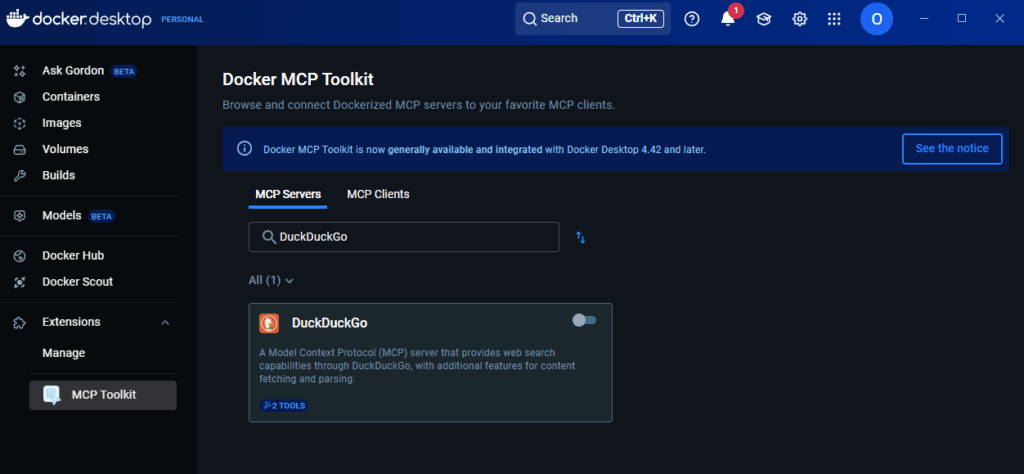
Task: Click the DuckDuckGo server search field
Action: [x=404, y=237]
